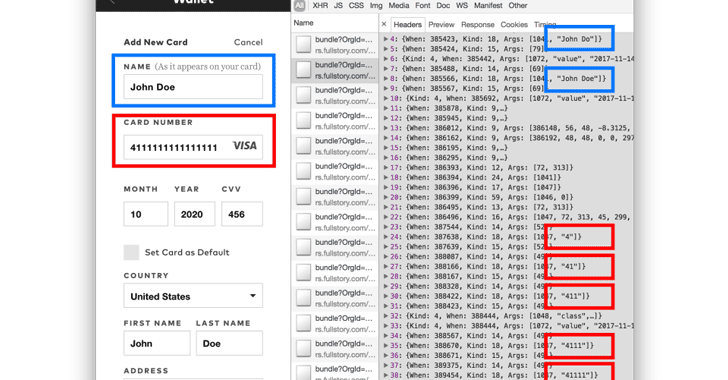Screen dimensions: 728x380
Task: Filter network requests by Other
Action: point(518,6)
